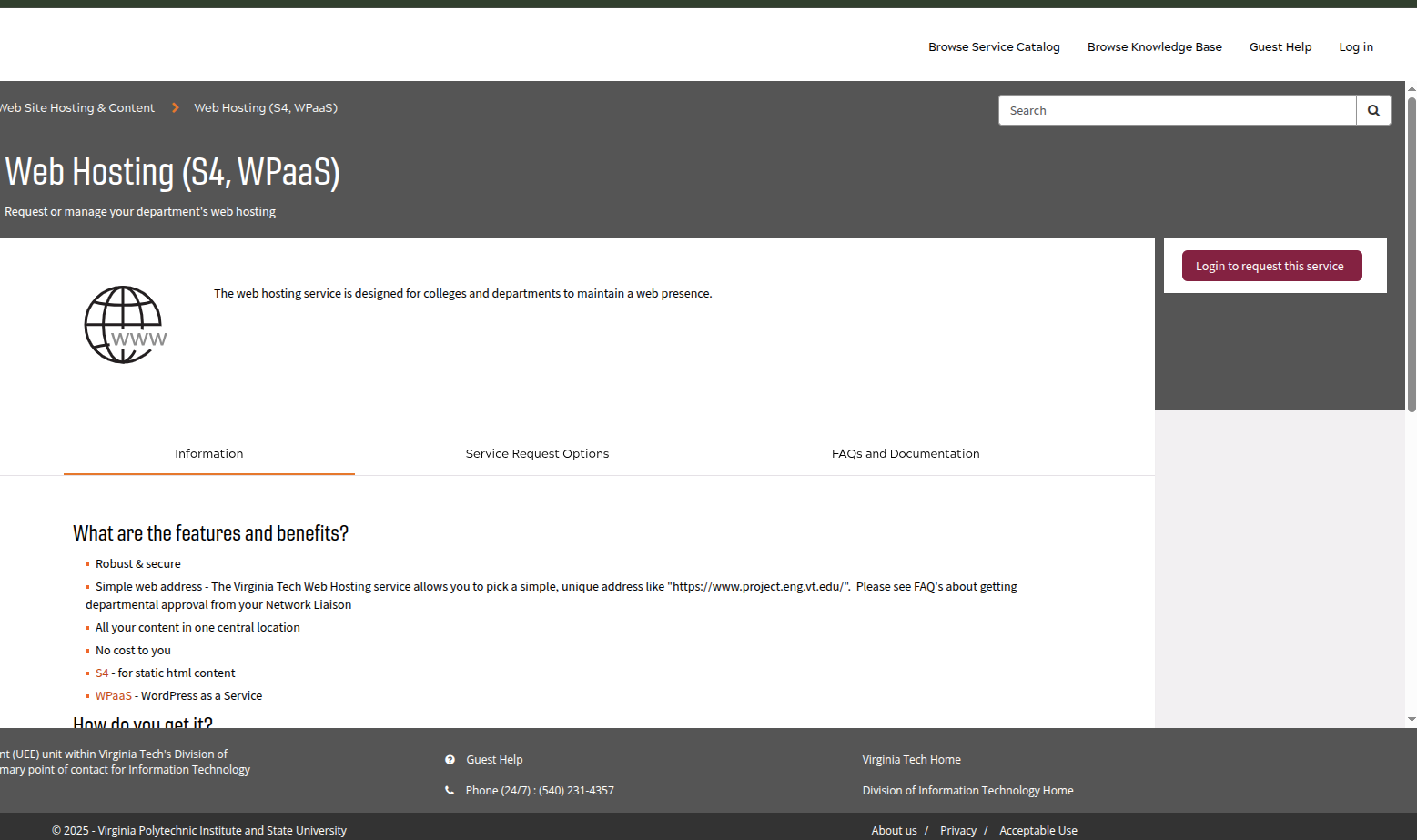
Task: Open the Privacy footer link
Action: tap(957, 831)
